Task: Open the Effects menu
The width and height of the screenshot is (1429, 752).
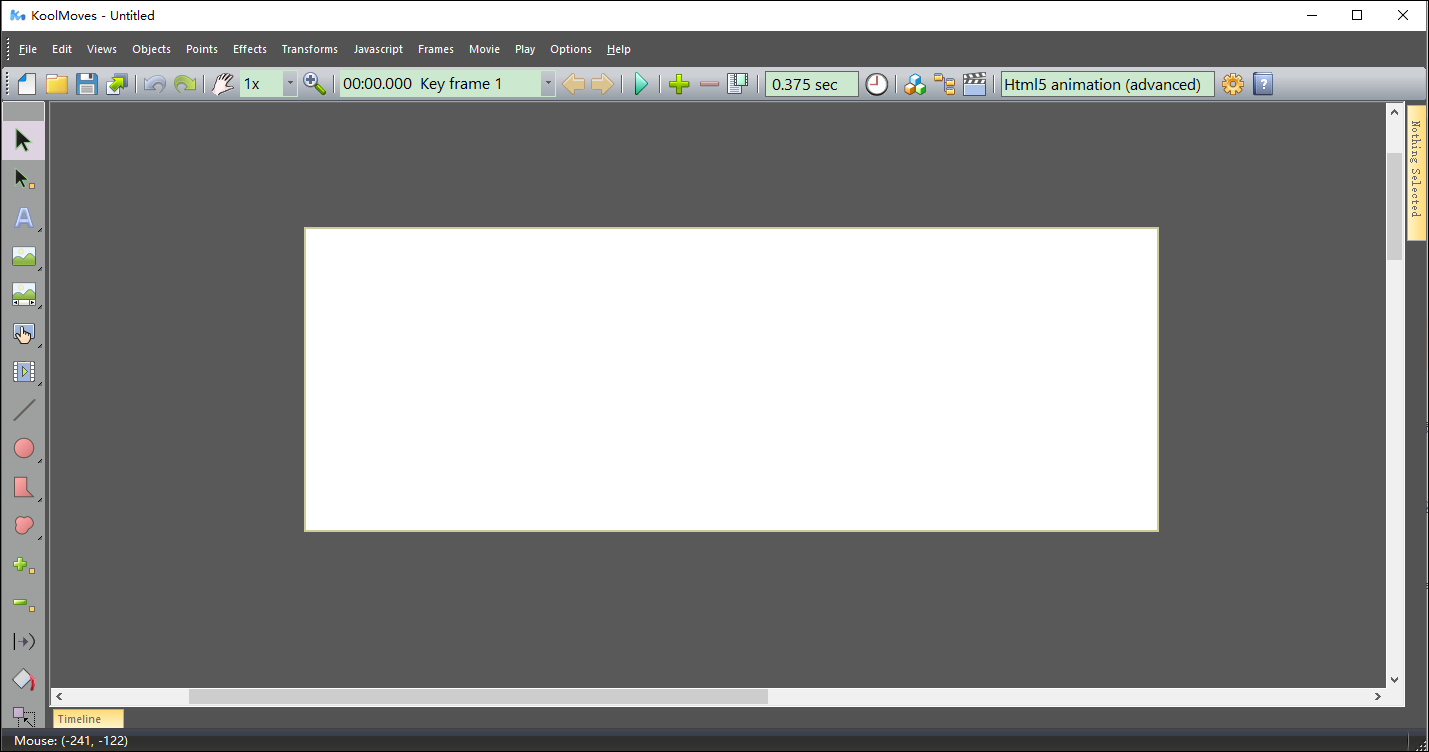Action: point(250,49)
